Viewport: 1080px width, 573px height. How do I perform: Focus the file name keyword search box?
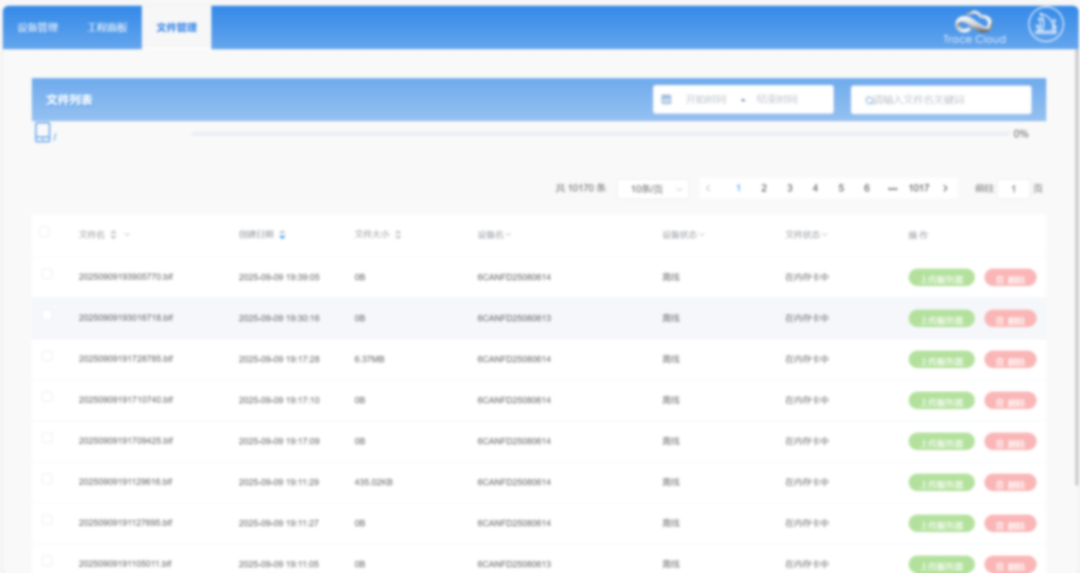pyautogui.click(x=941, y=100)
